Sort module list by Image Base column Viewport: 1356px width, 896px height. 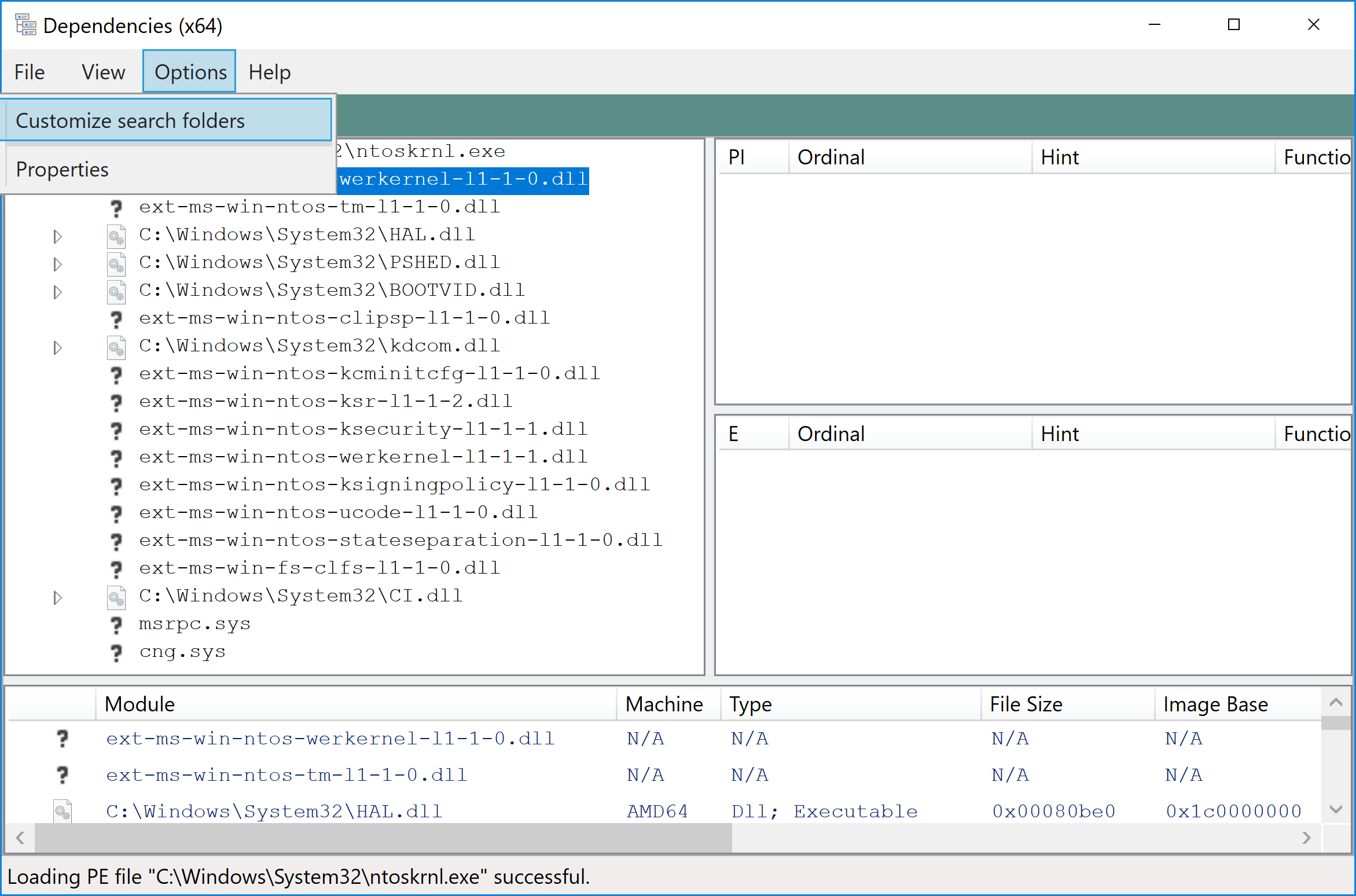click(x=1238, y=704)
